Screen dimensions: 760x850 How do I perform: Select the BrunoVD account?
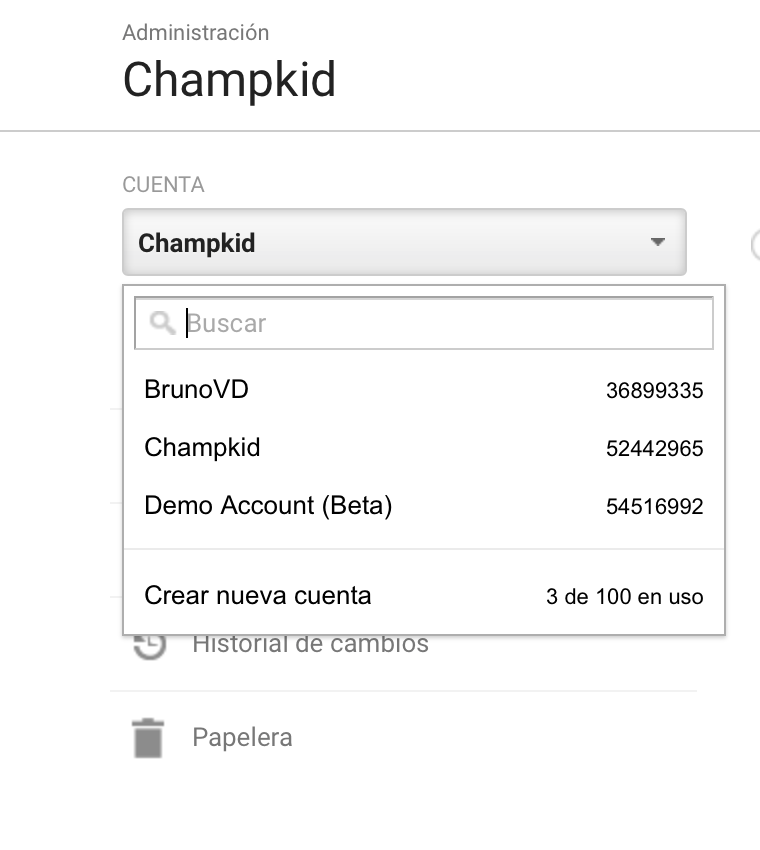pyautogui.click(x=424, y=390)
